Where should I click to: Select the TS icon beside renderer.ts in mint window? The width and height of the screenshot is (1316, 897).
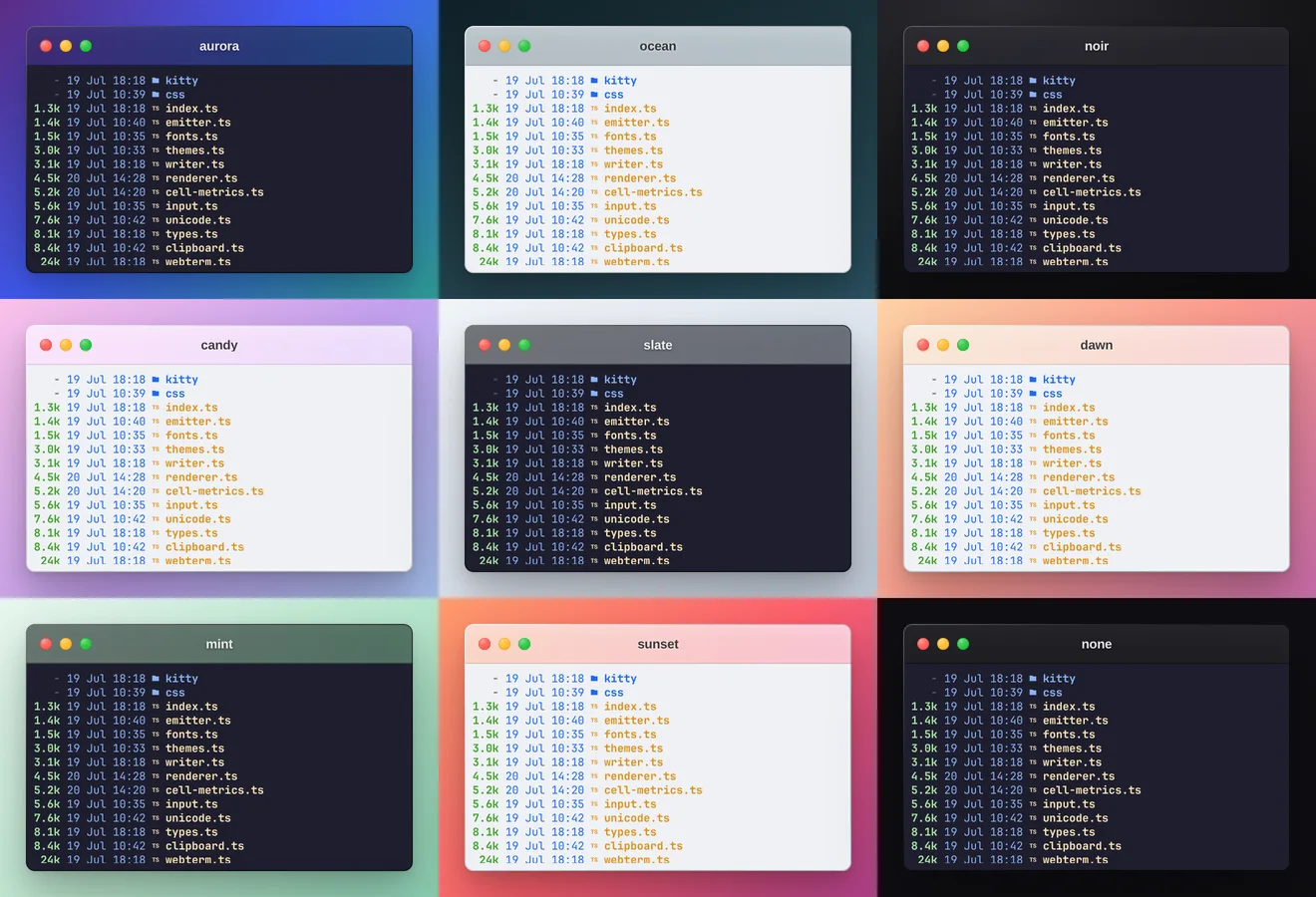156,776
